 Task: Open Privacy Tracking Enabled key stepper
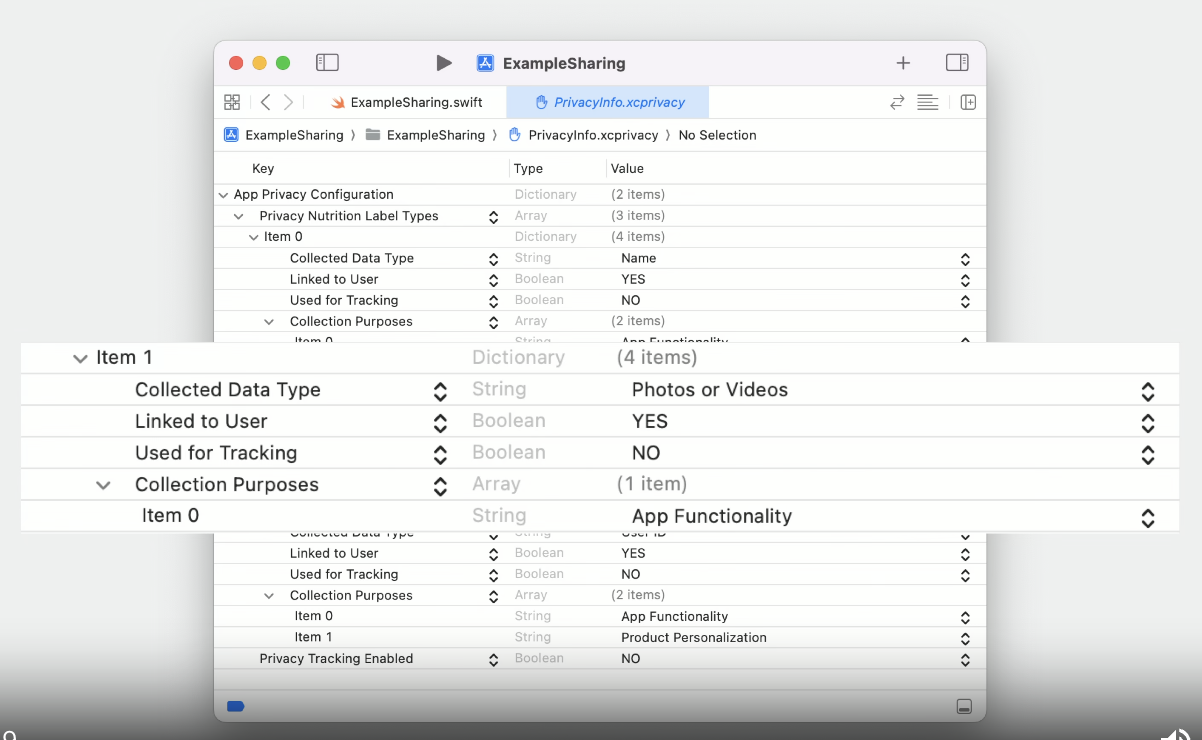click(493, 660)
